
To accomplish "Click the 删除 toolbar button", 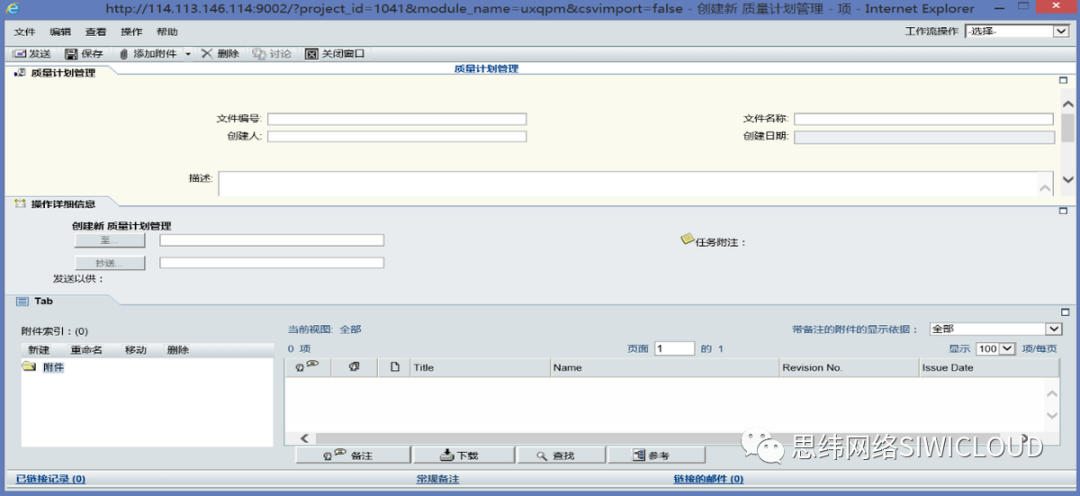I will (x=220, y=54).
